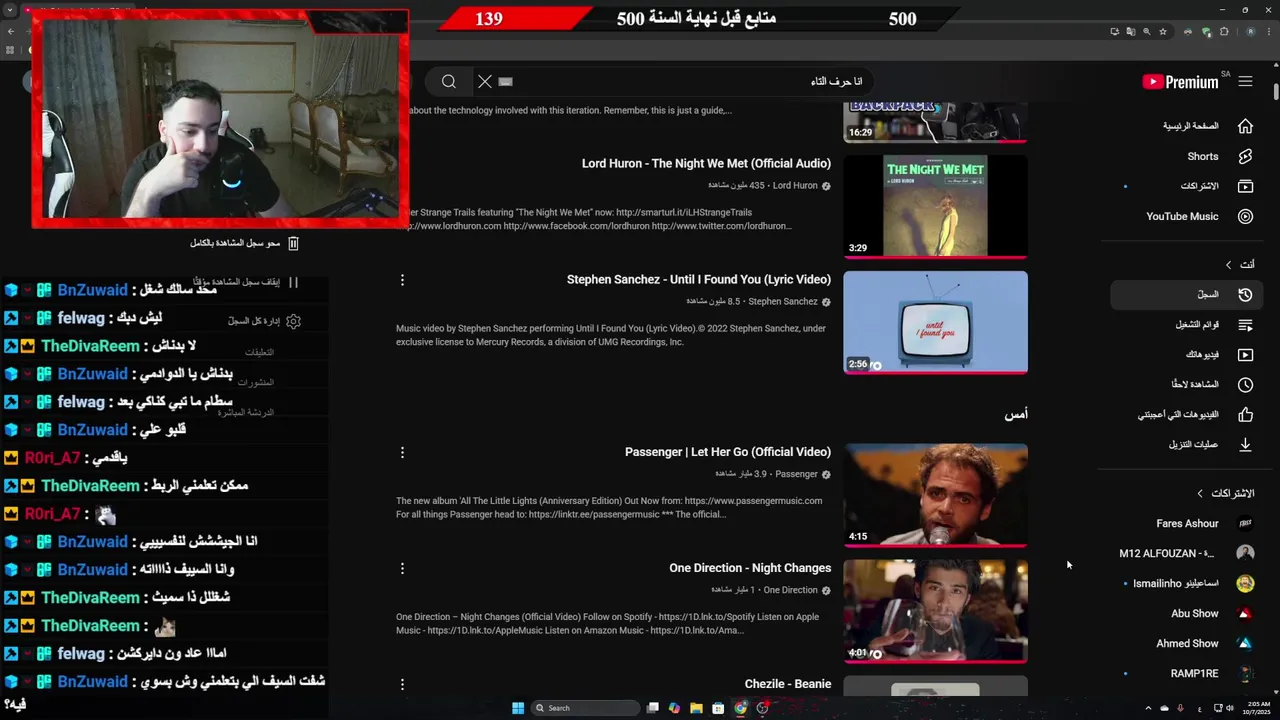
Task: Expand the 'أنت' (You) section chevron
Action: click(x=1229, y=265)
